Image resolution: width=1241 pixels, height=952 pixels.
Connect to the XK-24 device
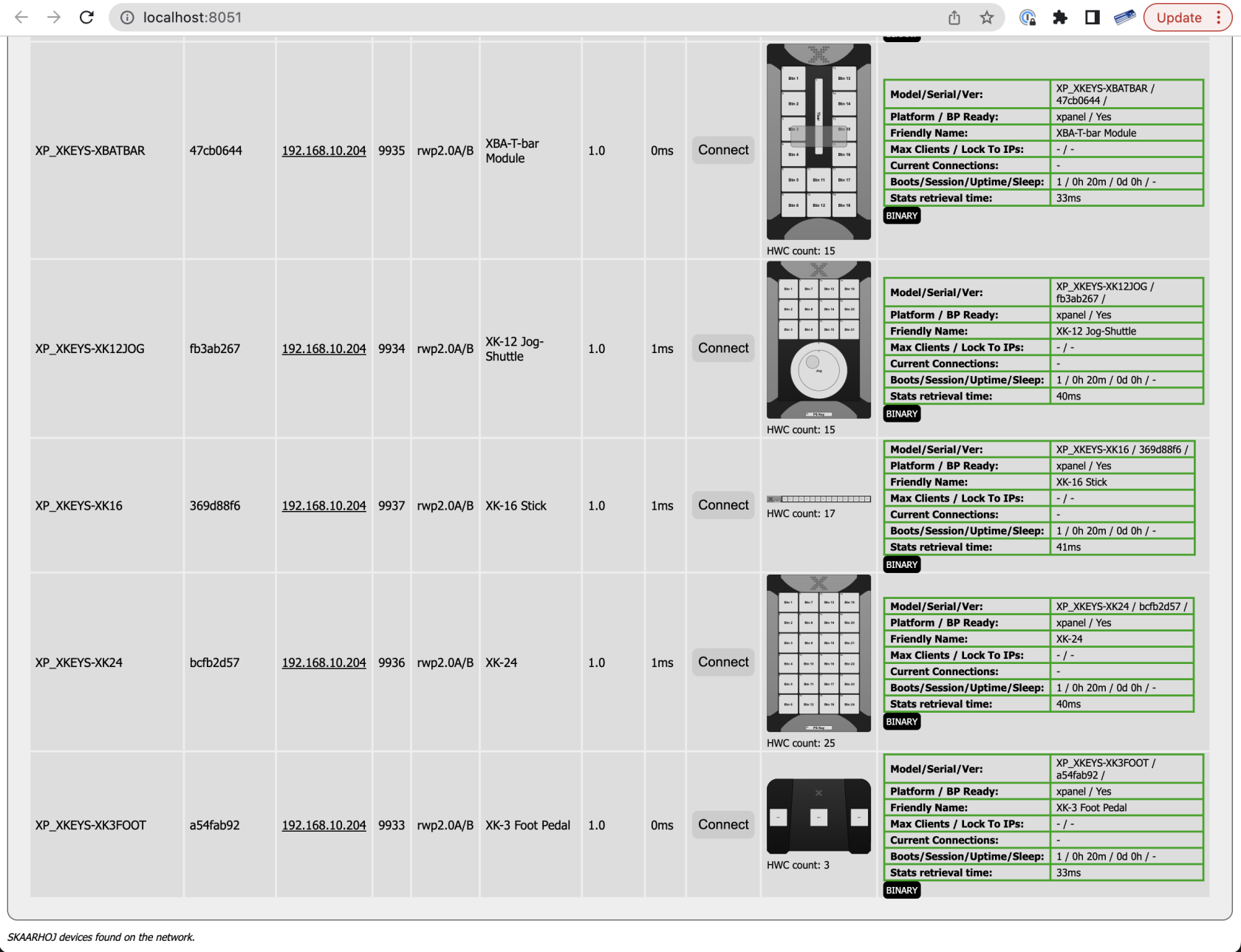click(x=723, y=662)
